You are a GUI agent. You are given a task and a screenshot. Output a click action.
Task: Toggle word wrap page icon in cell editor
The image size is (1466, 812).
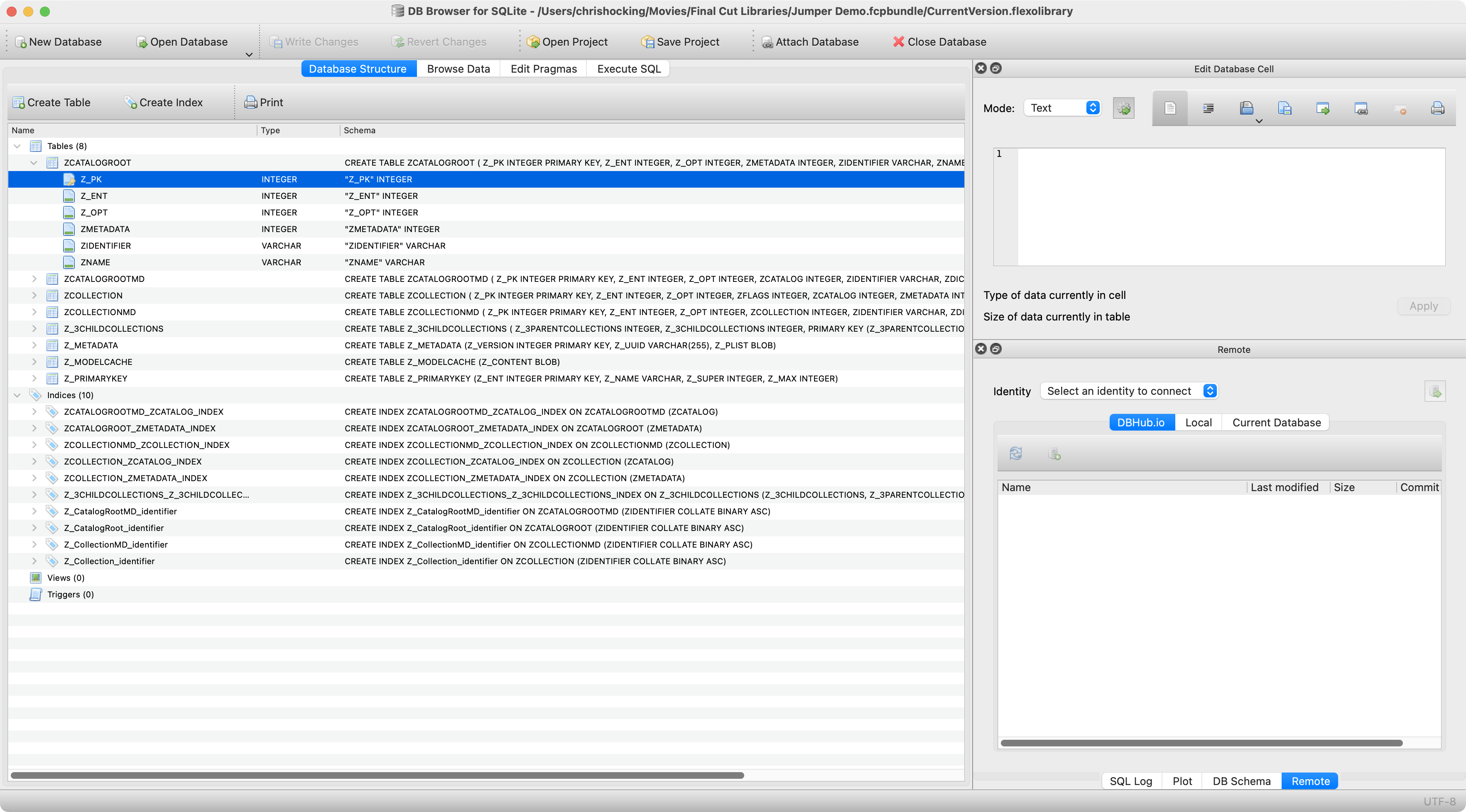1169,108
